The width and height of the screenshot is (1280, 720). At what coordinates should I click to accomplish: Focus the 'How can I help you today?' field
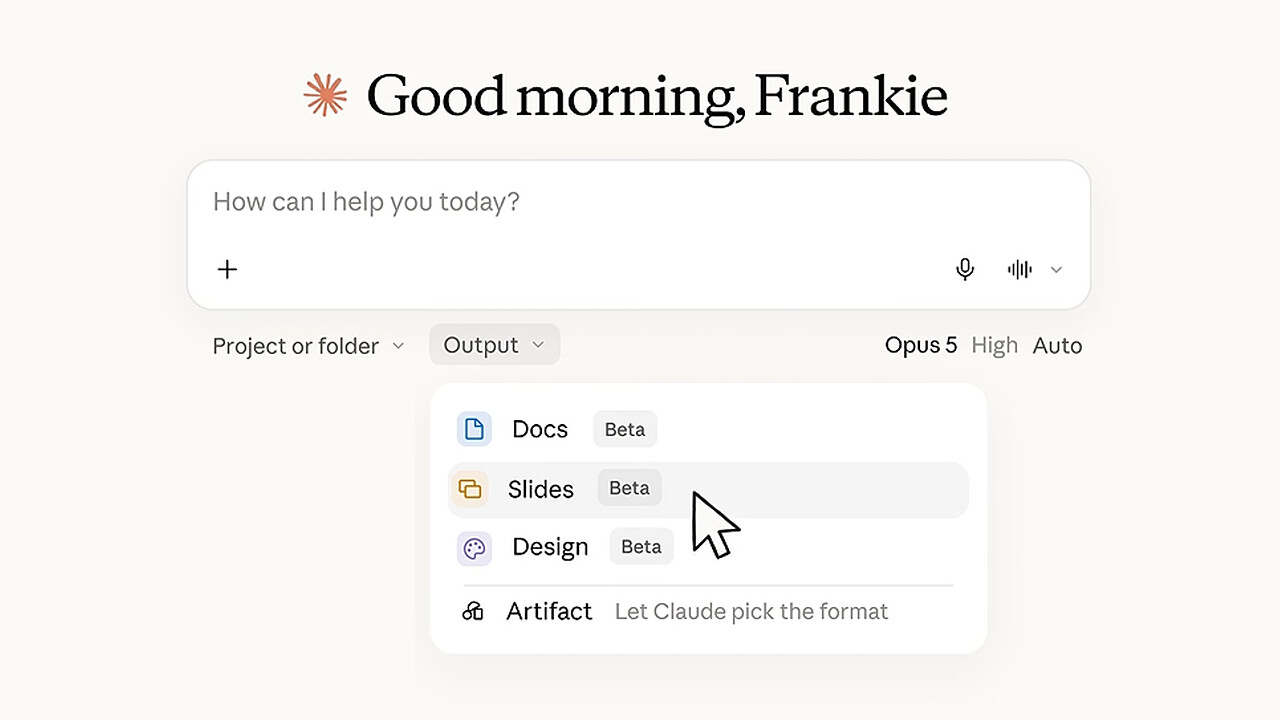pyautogui.click(x=638, y=202)
